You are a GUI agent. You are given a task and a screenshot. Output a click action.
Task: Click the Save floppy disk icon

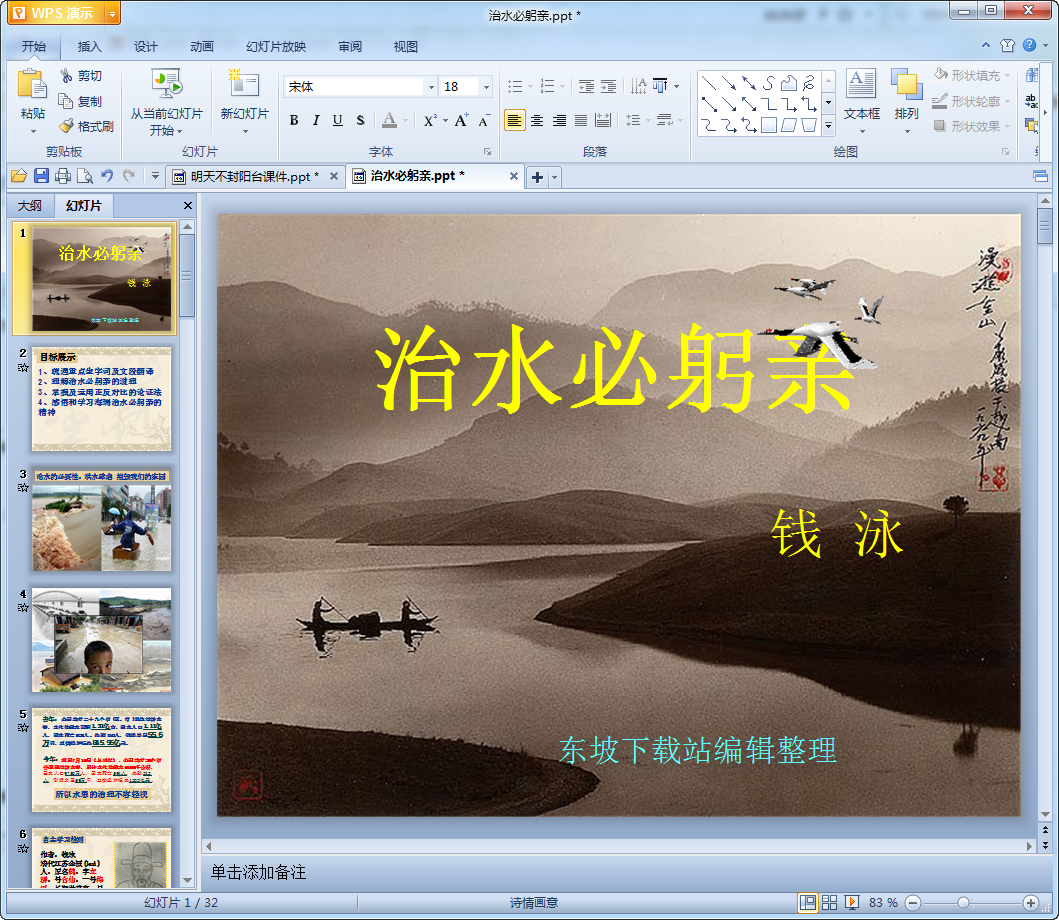[41, 176]
